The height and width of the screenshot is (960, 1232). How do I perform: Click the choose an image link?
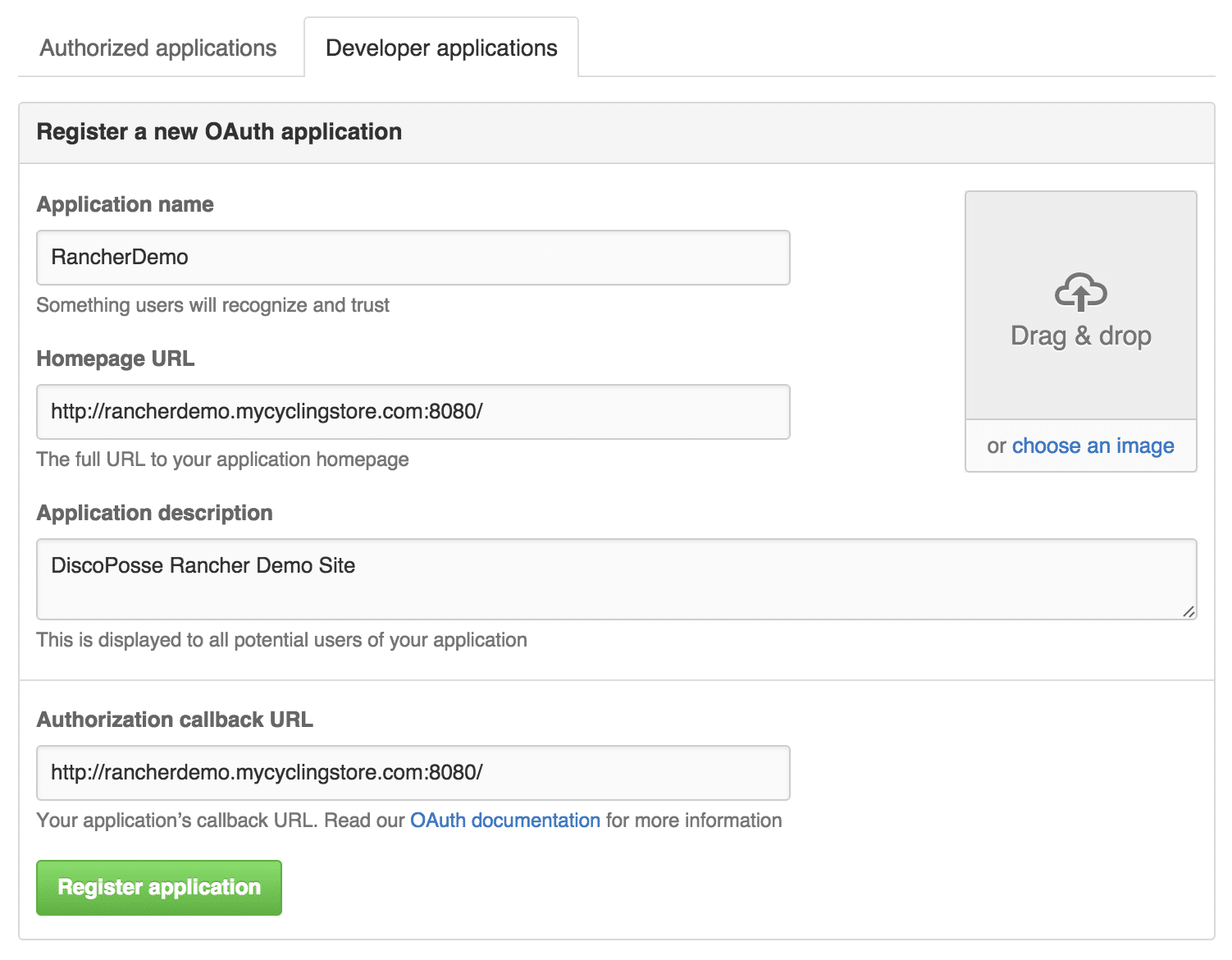point(1093,446)
